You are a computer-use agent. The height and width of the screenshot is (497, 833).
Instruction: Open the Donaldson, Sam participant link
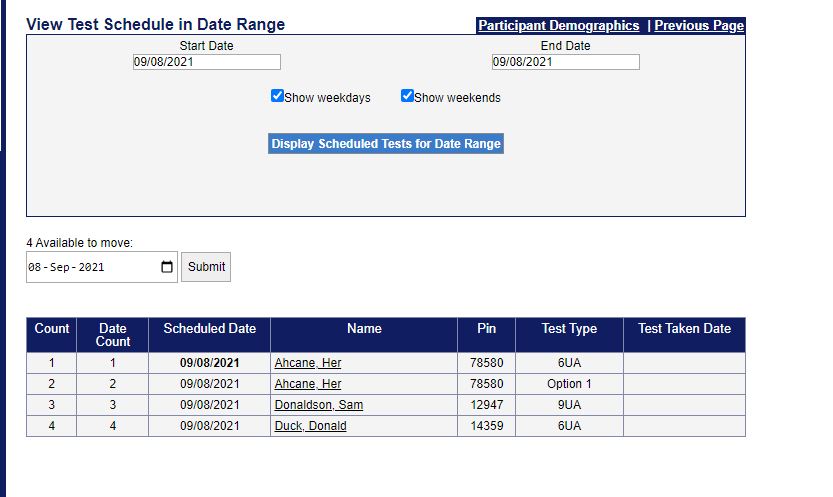pyautogui.click(x=318, y=405)
